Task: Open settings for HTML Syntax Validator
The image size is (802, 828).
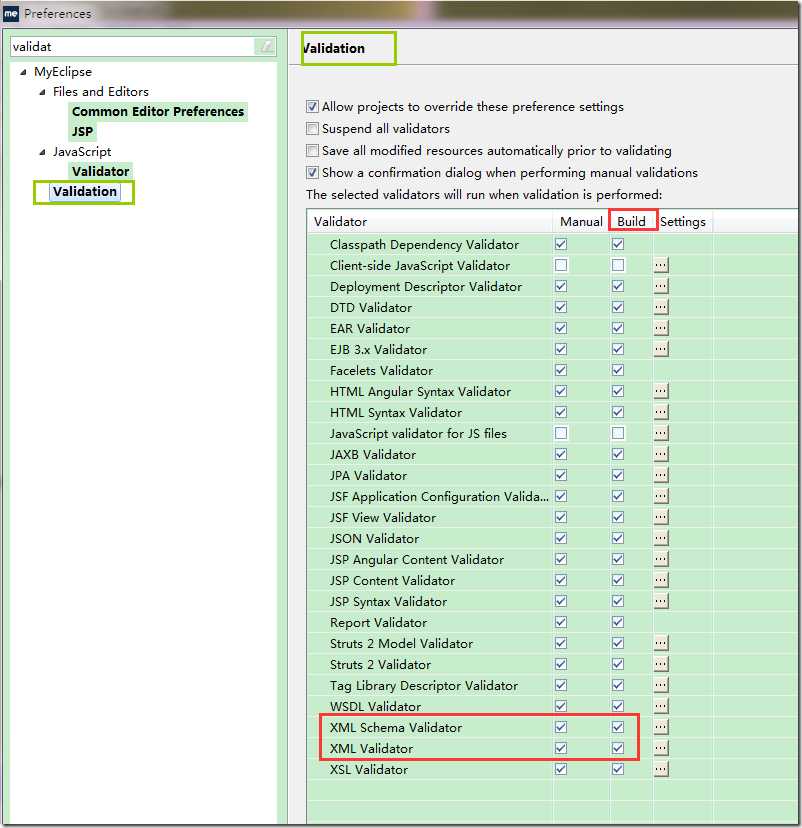Action: (661, 412)
